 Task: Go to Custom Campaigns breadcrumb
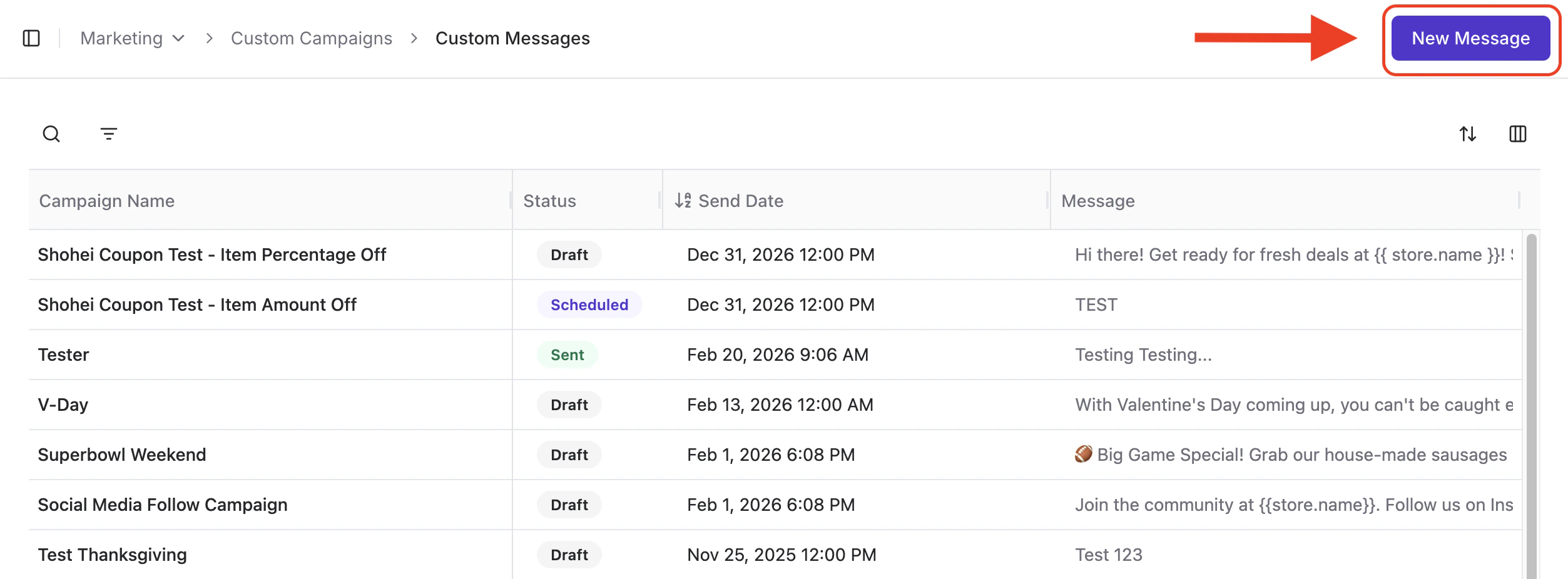tap(312, 38)
